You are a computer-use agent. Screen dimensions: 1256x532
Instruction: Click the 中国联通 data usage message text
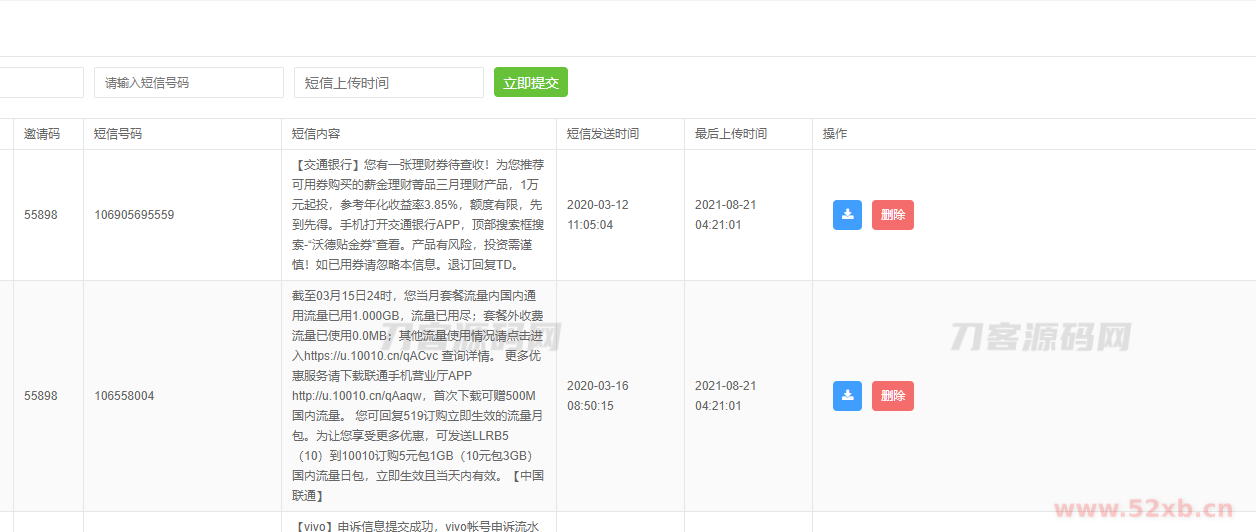pyautogui.click(x=418, y=396)
